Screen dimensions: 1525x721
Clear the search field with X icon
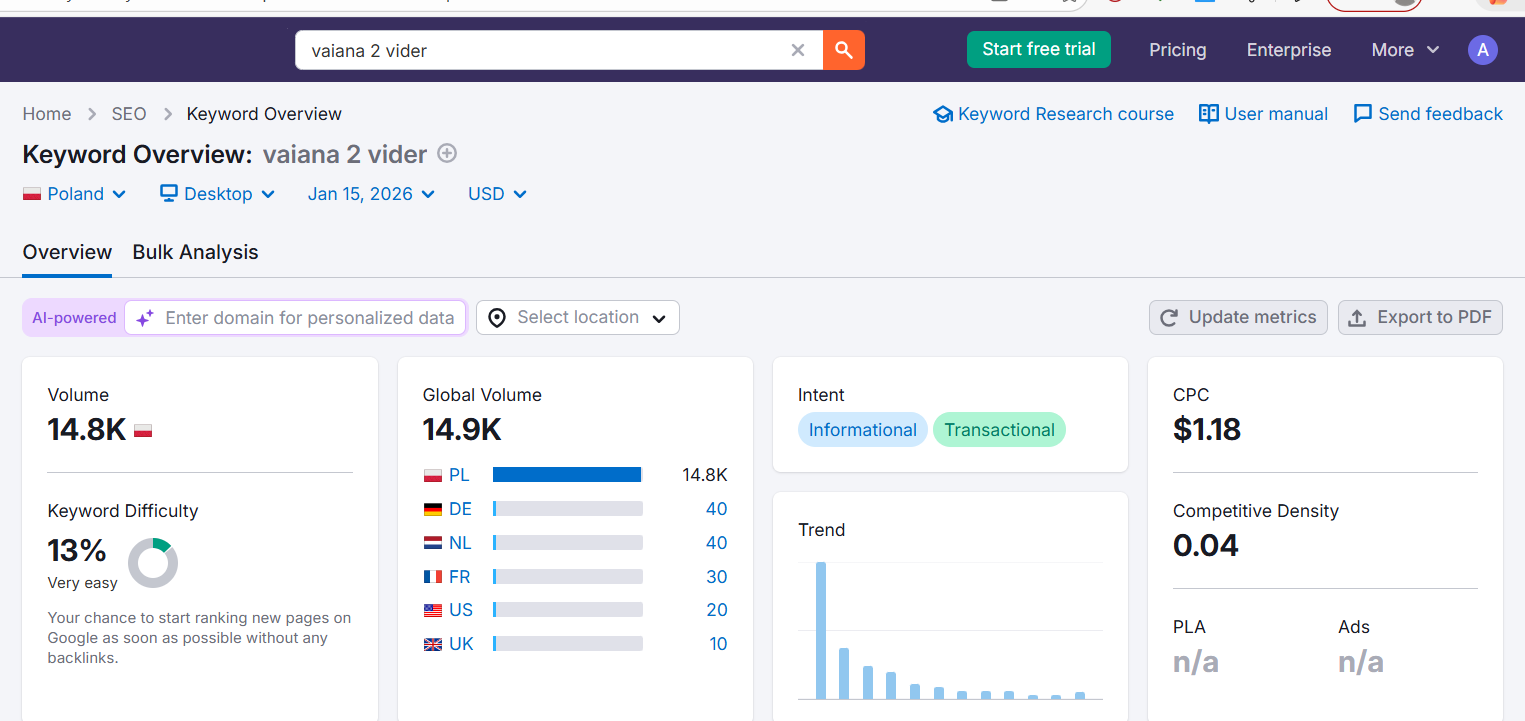click(798, 50)
